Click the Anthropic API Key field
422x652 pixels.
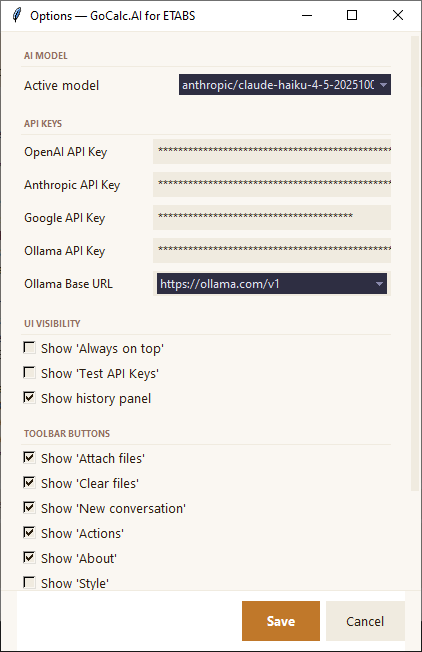[272, 184]
